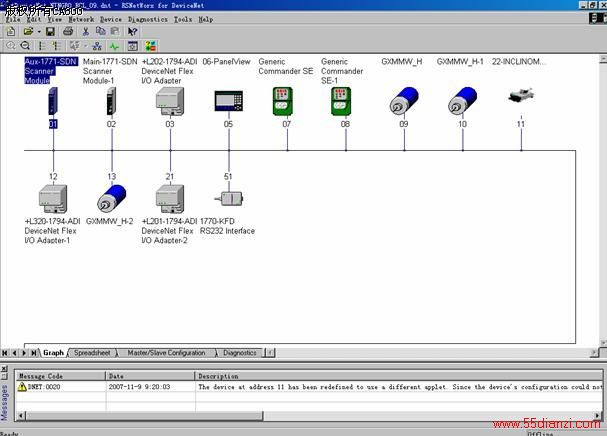
Task: Open the Edit menu
Action: coord(34,19)
